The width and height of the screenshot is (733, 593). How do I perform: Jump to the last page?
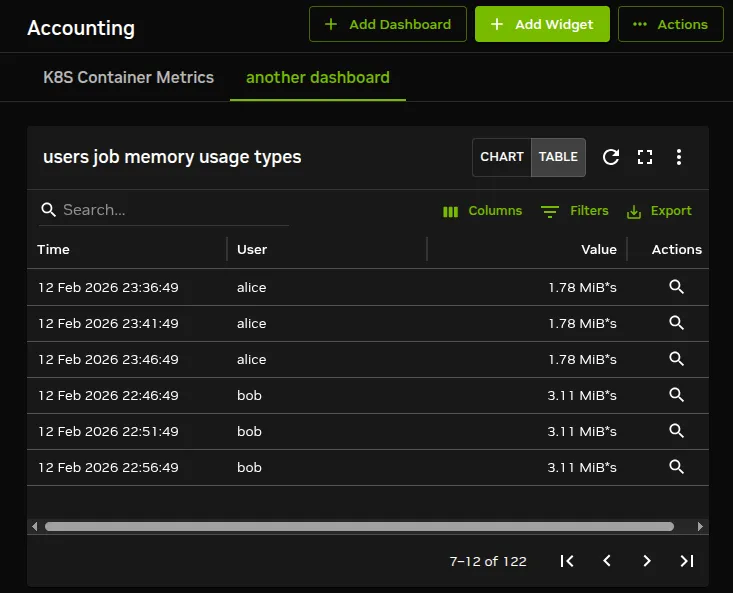pos(687,561)
